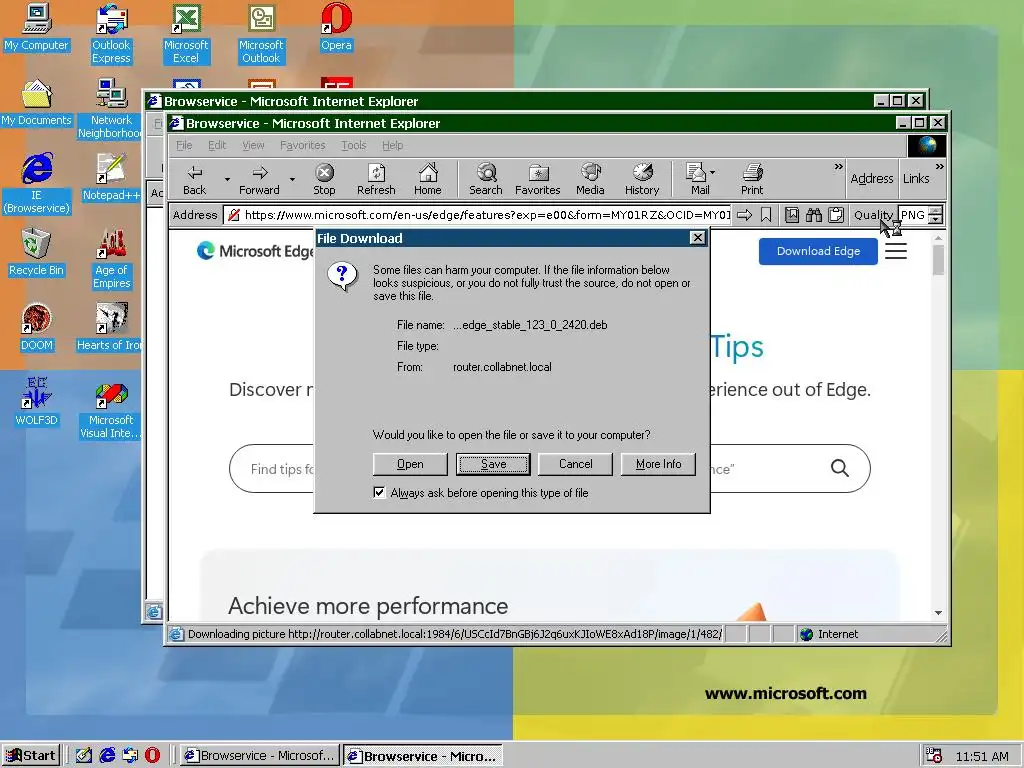
Task: Open the View menu
Action: coord(253,145)
